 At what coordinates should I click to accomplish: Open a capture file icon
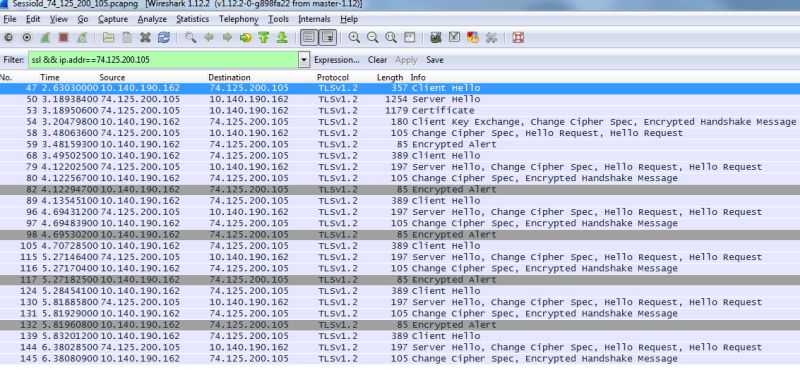tap(109, 38)
